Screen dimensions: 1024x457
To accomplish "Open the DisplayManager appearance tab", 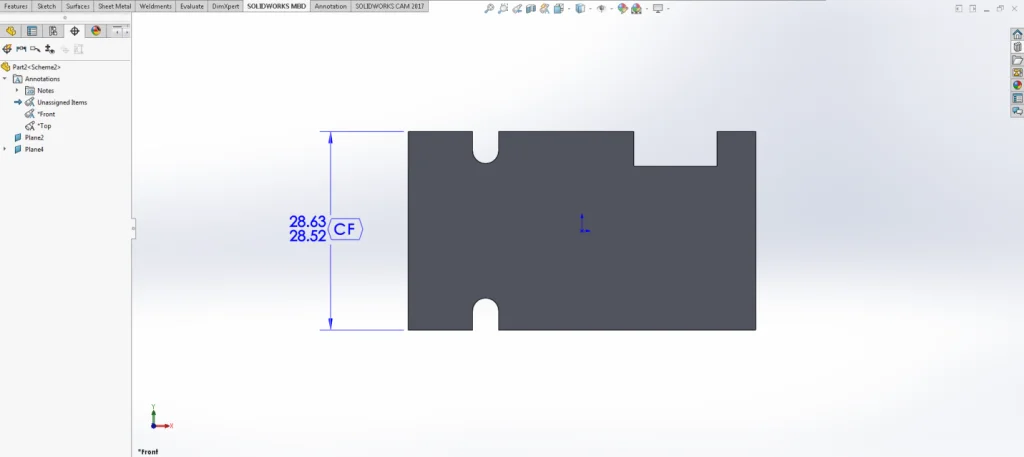I will [x=96, y=31].
